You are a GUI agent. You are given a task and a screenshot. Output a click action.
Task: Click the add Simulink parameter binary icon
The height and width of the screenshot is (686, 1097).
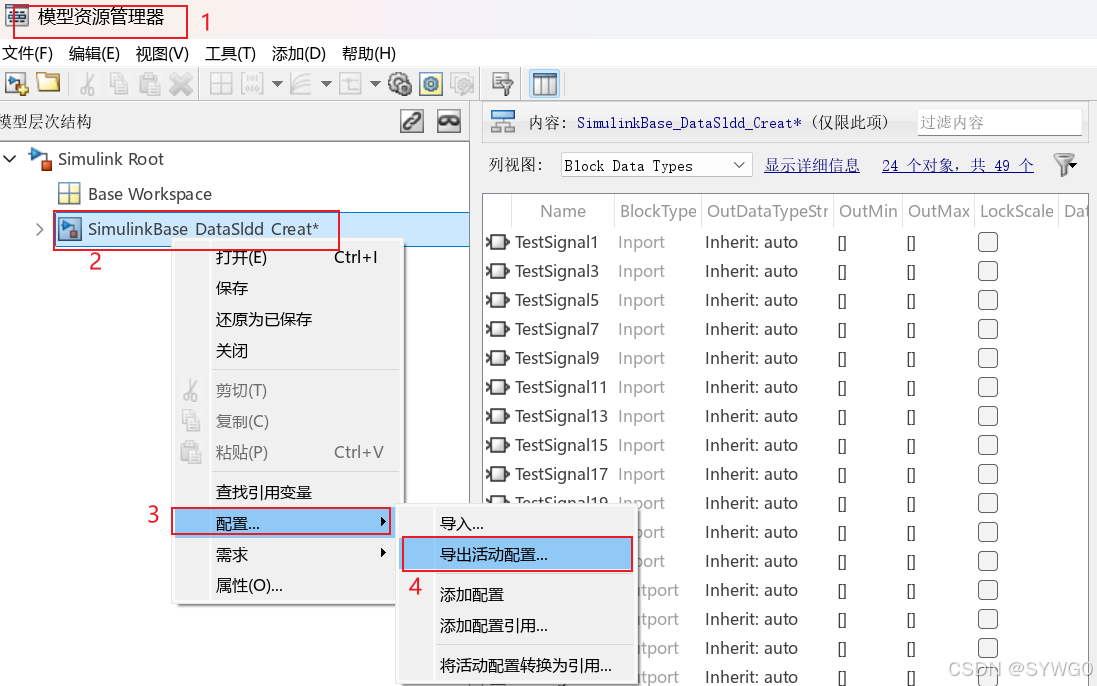coord(253,85)
